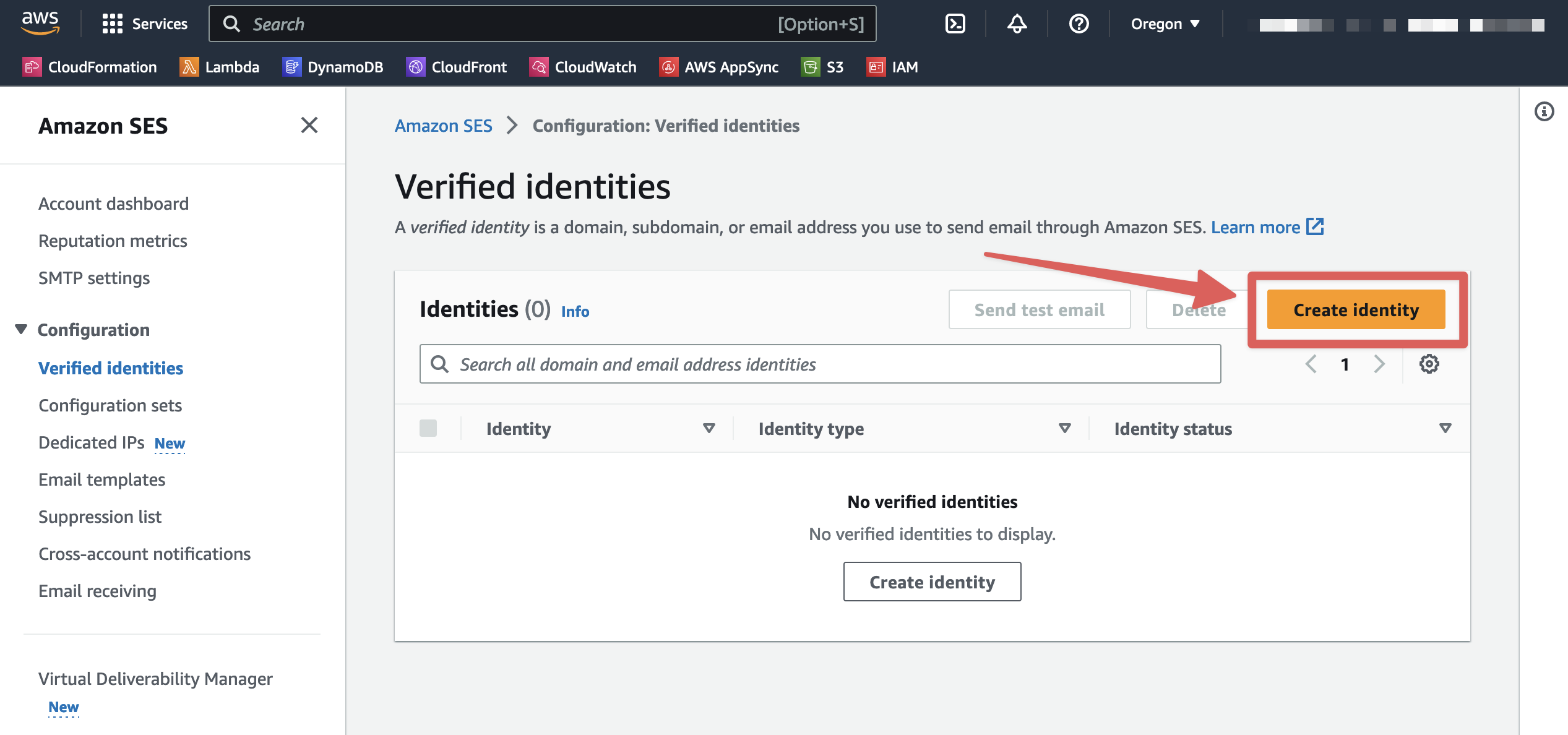
Task: Open Email receiving in sidebar
Action: [x=98, y=591]
